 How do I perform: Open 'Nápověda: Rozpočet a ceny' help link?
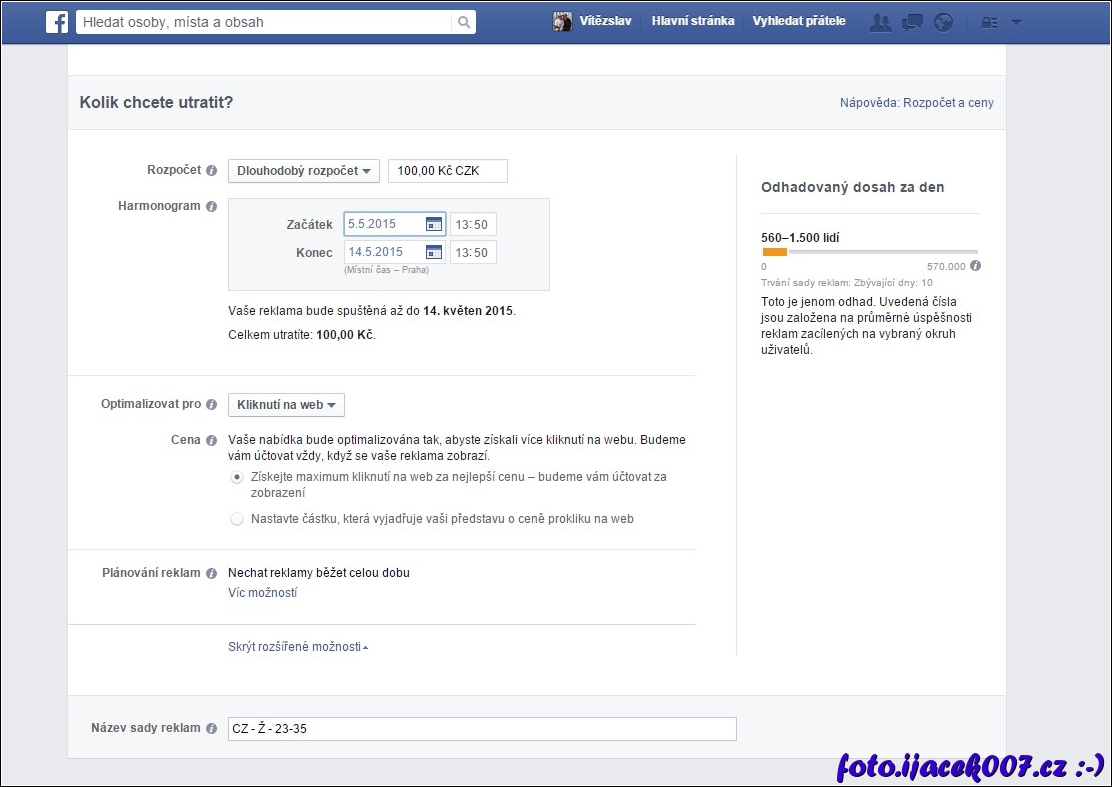pyautogui.click(x=916, y=103)
